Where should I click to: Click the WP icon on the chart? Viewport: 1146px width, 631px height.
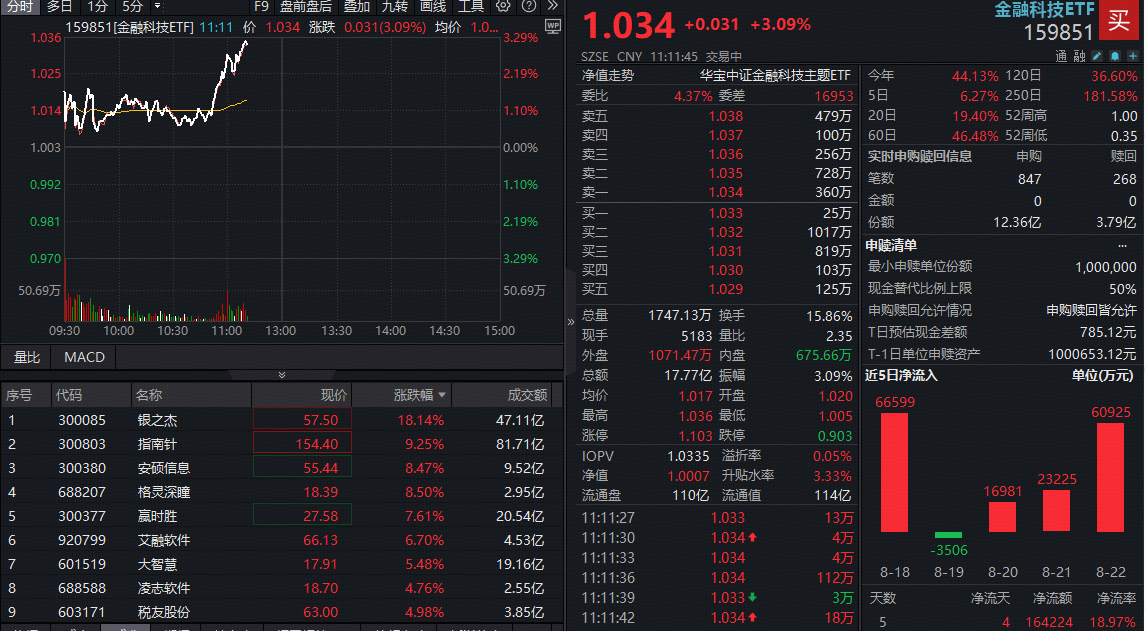[553, 28]
